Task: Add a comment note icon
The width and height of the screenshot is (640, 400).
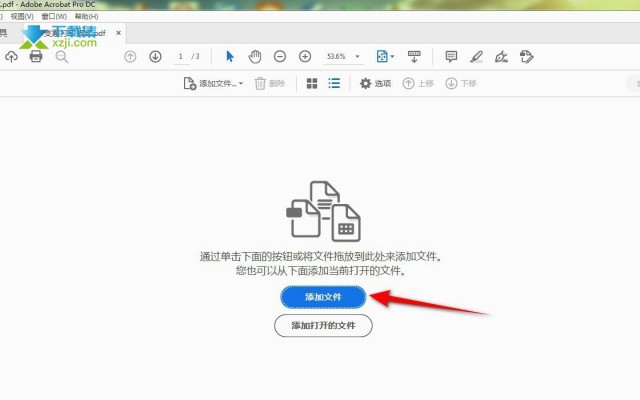Action: 451,56
